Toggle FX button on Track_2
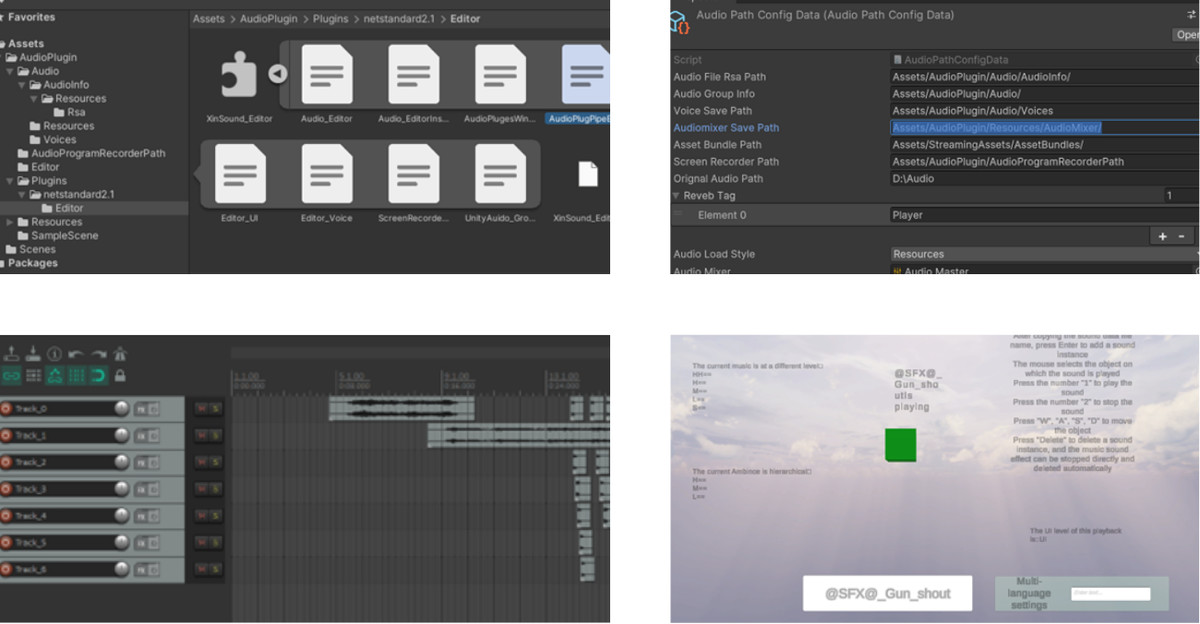This screenshot has height=624, width=1200. [x=141, y=462]
